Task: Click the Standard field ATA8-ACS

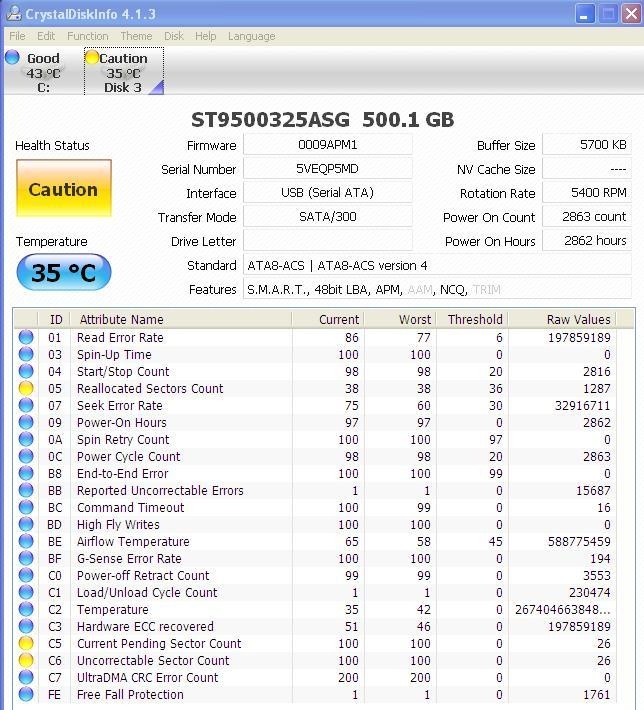Action: click(437, 265)
